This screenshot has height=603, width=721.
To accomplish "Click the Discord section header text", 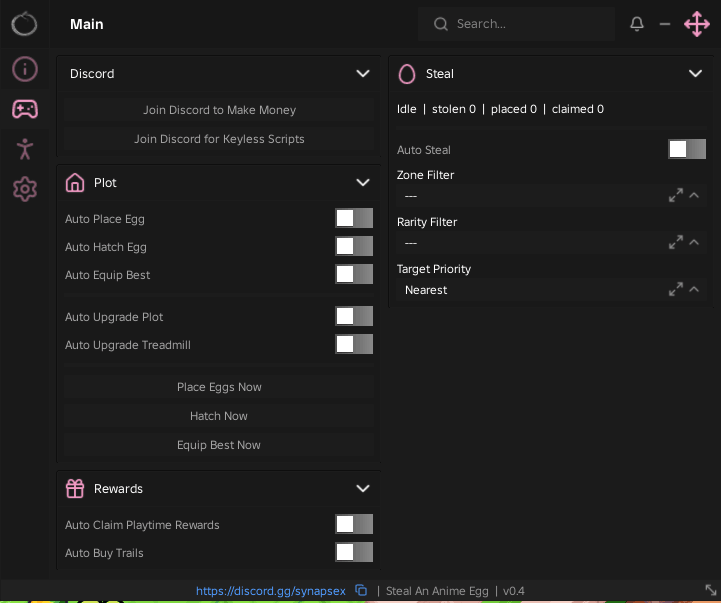I will tap(92, 74).
